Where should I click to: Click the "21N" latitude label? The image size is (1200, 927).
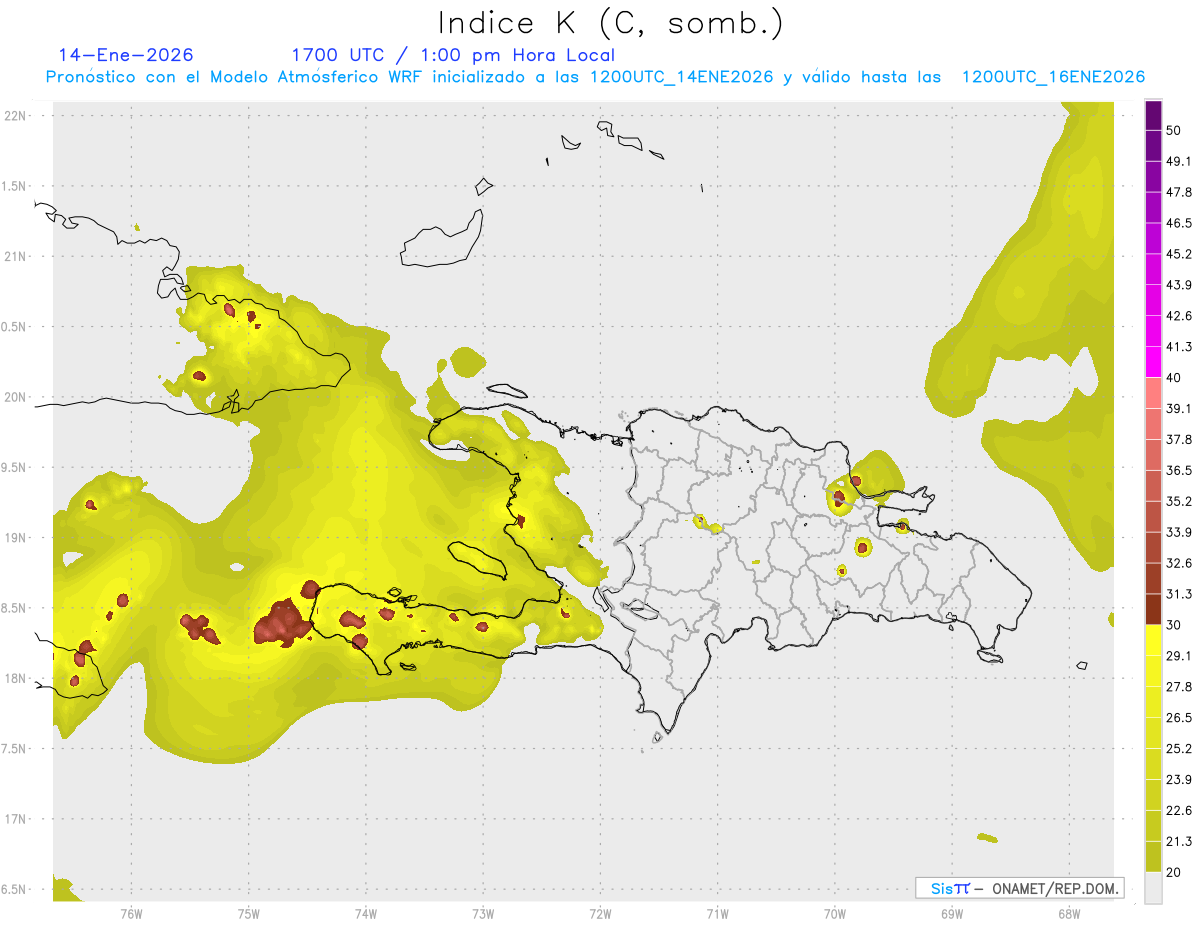(x=15, y=256)
